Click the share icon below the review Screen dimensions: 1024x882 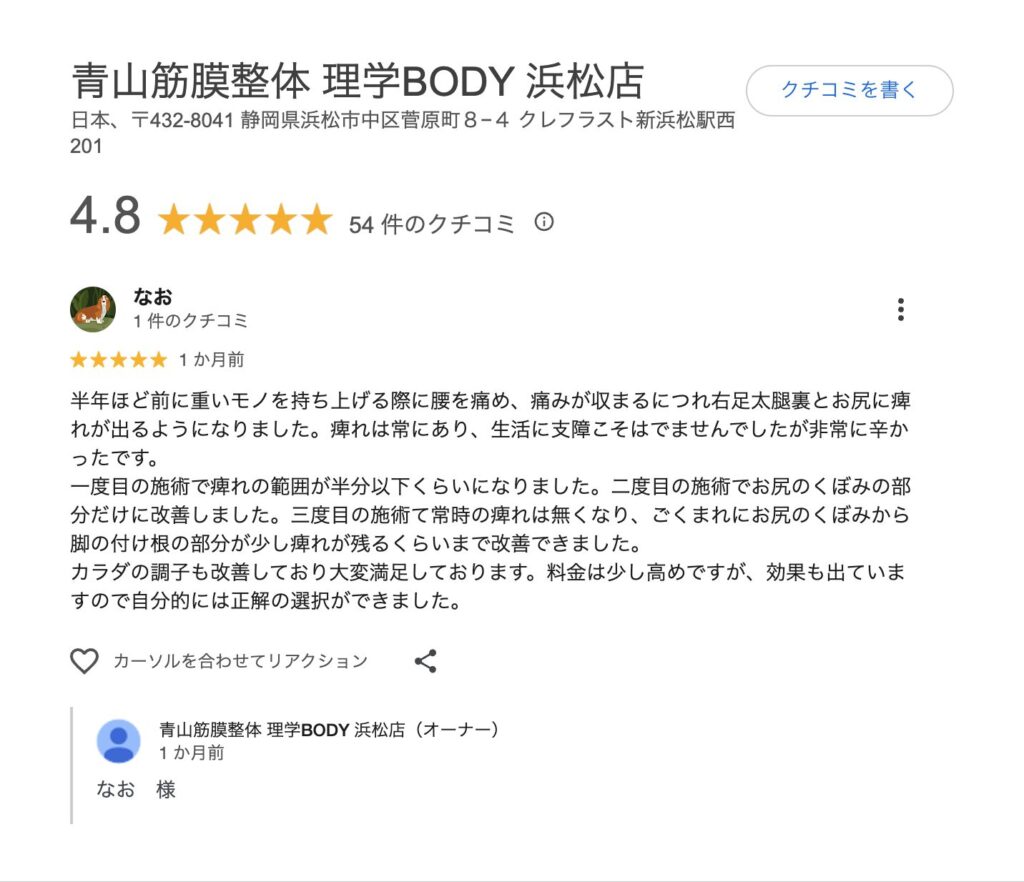click(425, 661)
